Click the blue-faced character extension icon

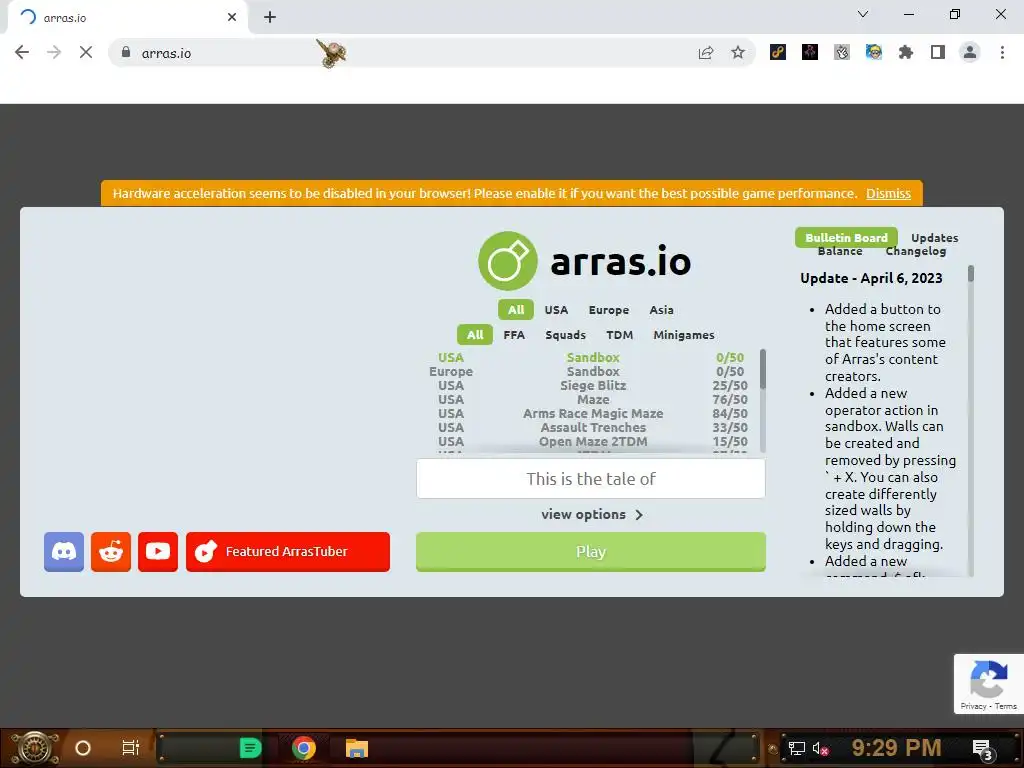[x=874, y=52]
